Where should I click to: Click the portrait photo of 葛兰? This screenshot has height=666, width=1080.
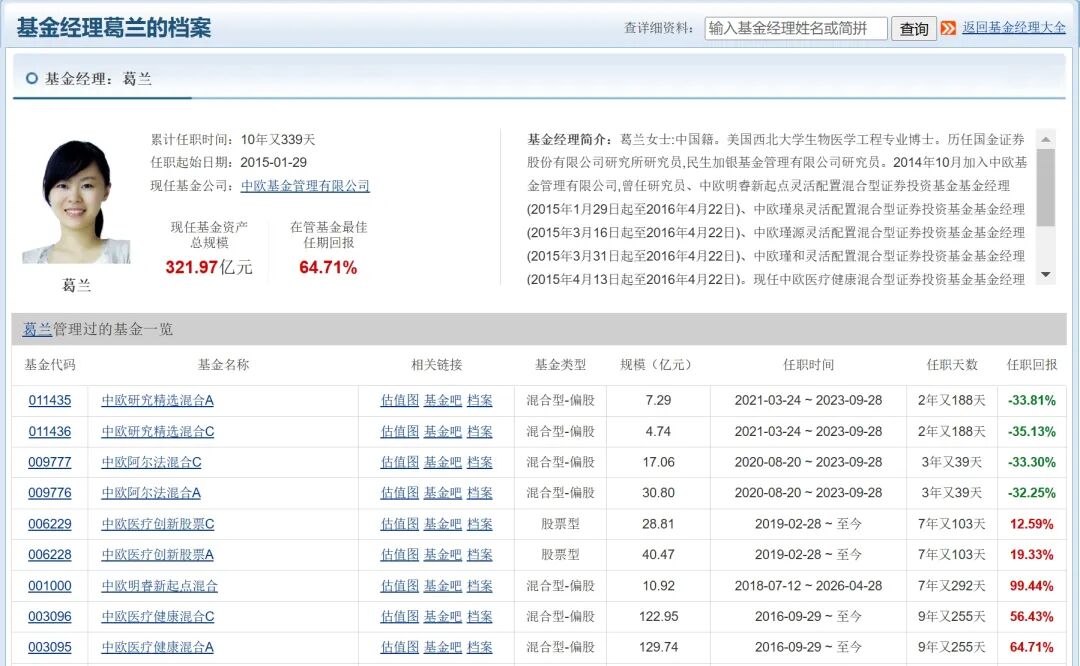point(76,201)
